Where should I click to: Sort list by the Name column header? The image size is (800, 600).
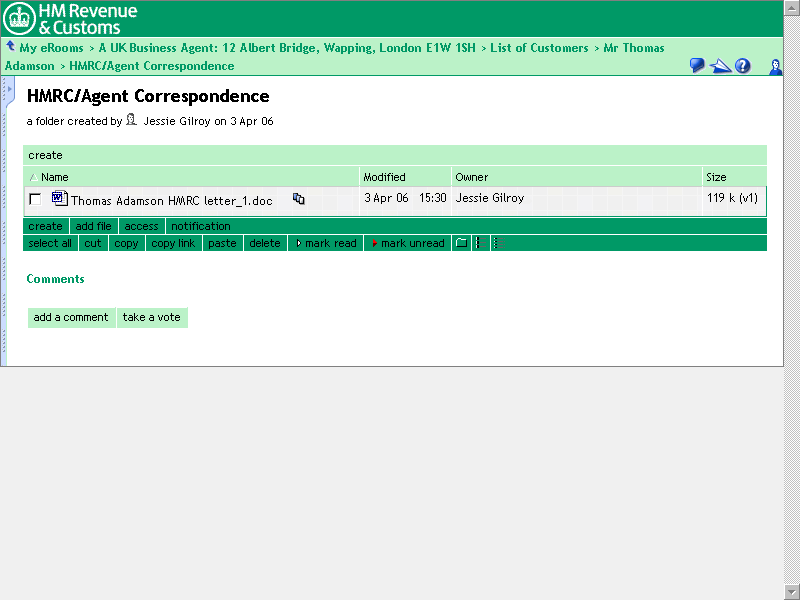pyautogui.click(x=55, y=177)
